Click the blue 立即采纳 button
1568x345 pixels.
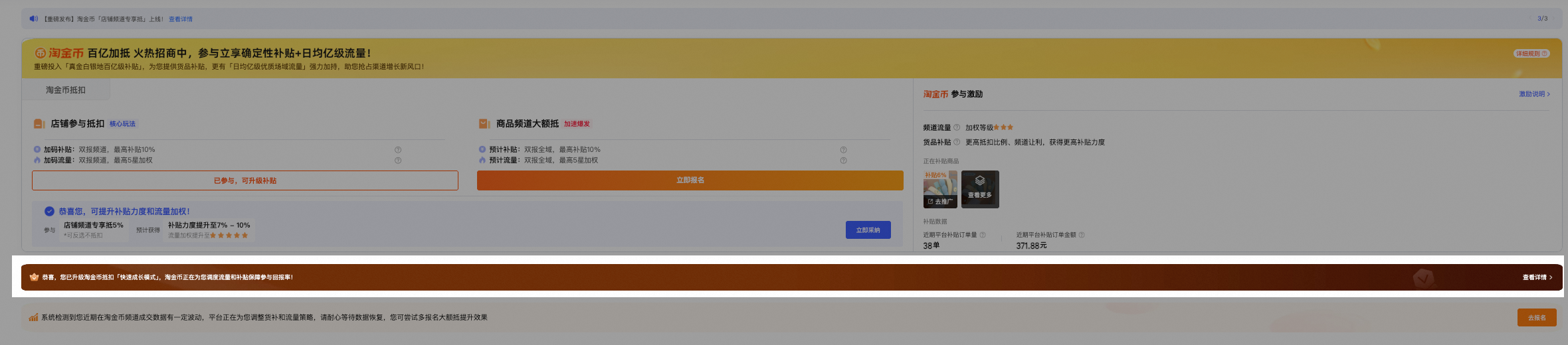[x=868, y=230]
